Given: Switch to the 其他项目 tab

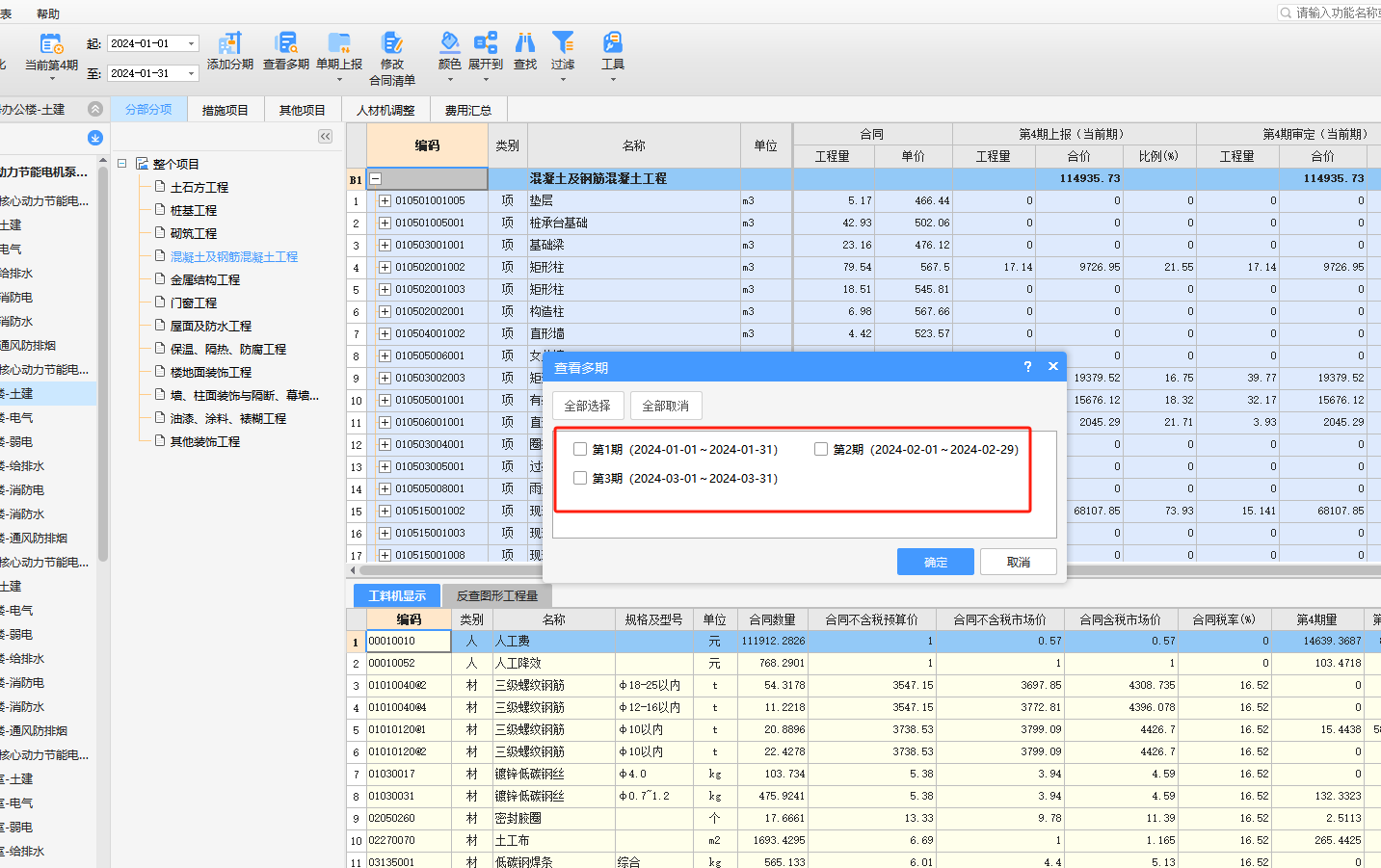Looking at the screenshot, I should coord(303,110).
